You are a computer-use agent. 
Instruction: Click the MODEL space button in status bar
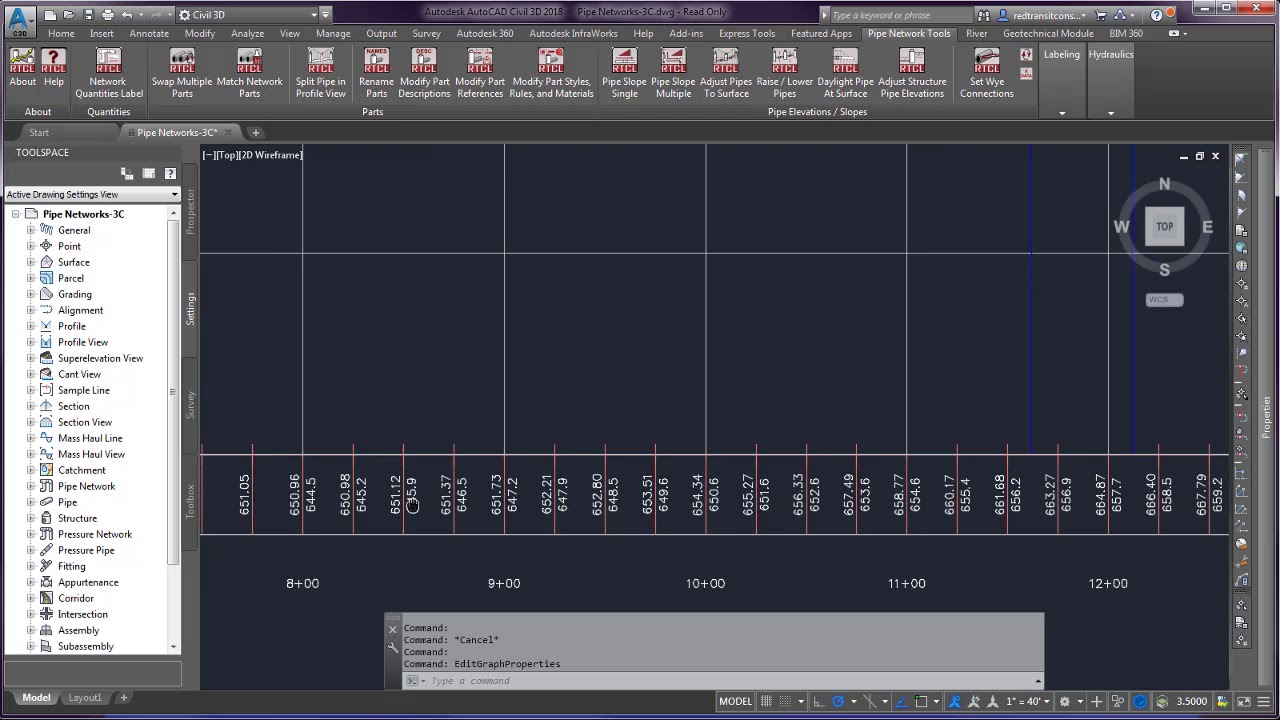click(735, 701)
